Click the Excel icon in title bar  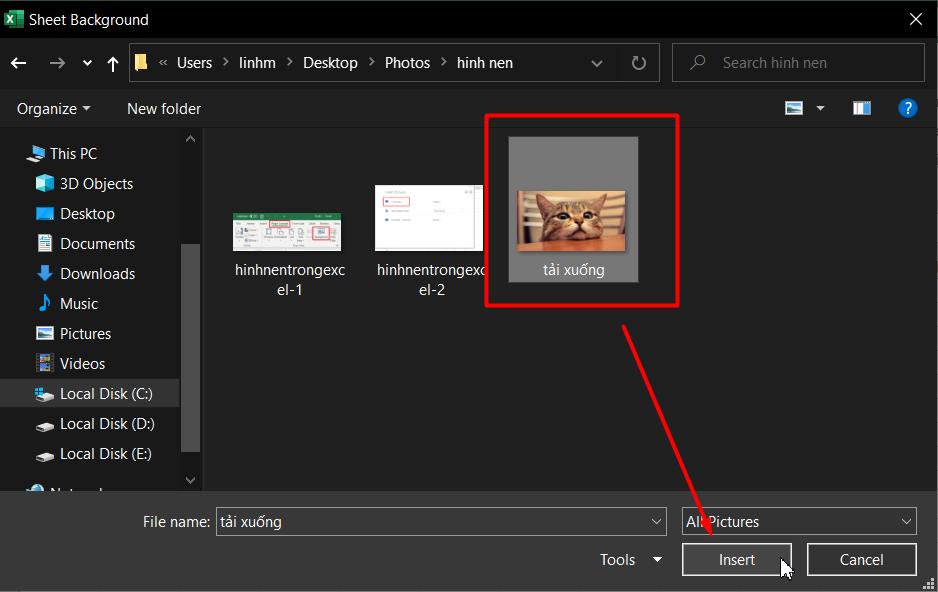click(x=13, y=19)
